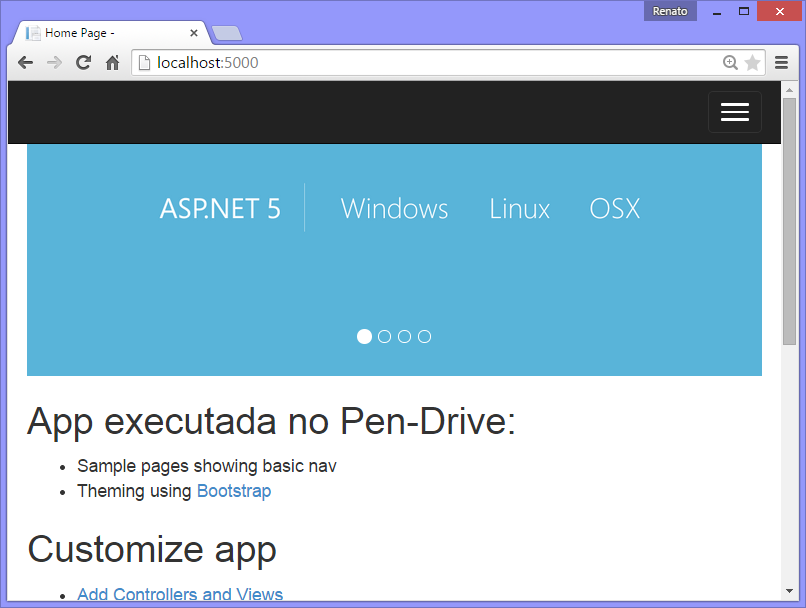This screenshot has width=806, height=608.
Task: Open the Bootstrap link
Action: point(234,491)
